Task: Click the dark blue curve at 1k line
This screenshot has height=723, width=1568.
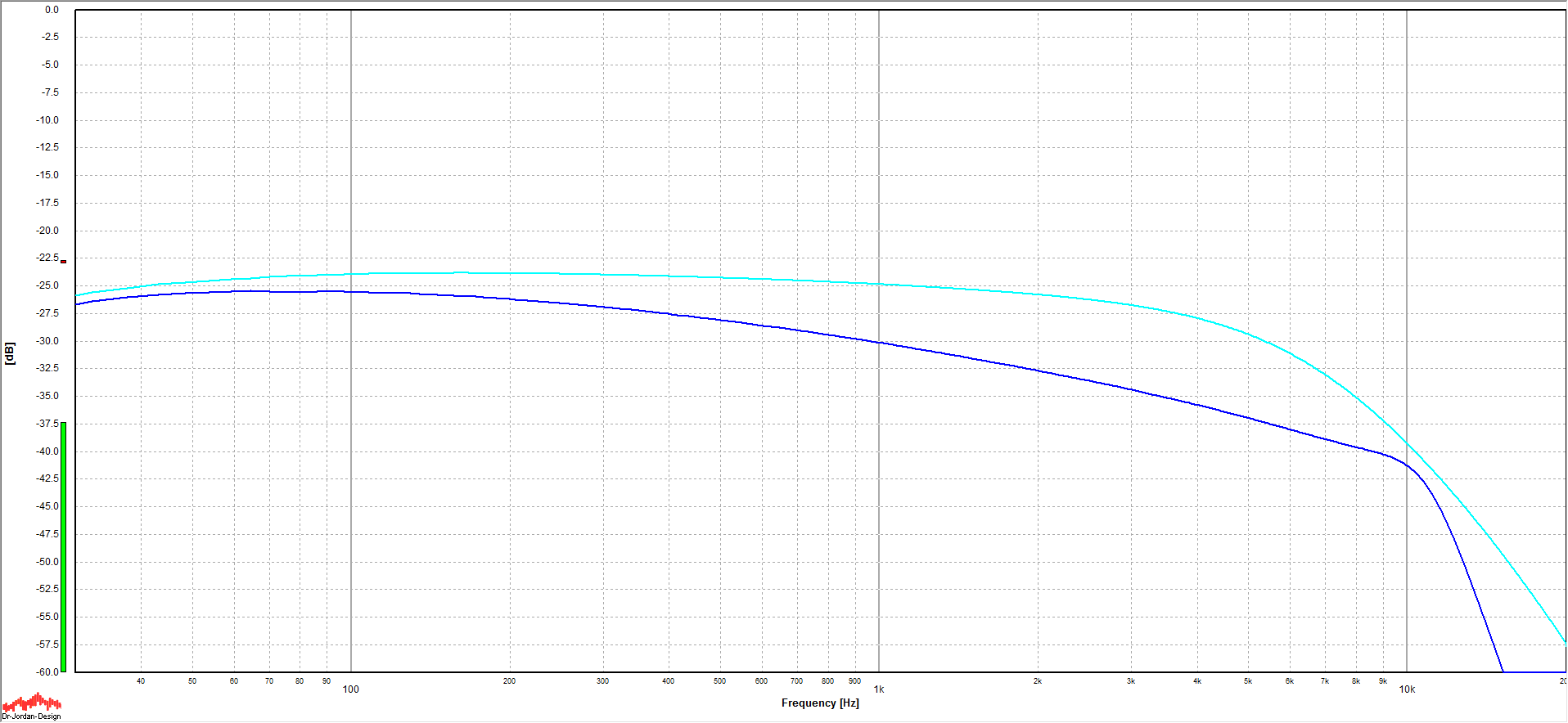Action: click(x=879, y=342)
